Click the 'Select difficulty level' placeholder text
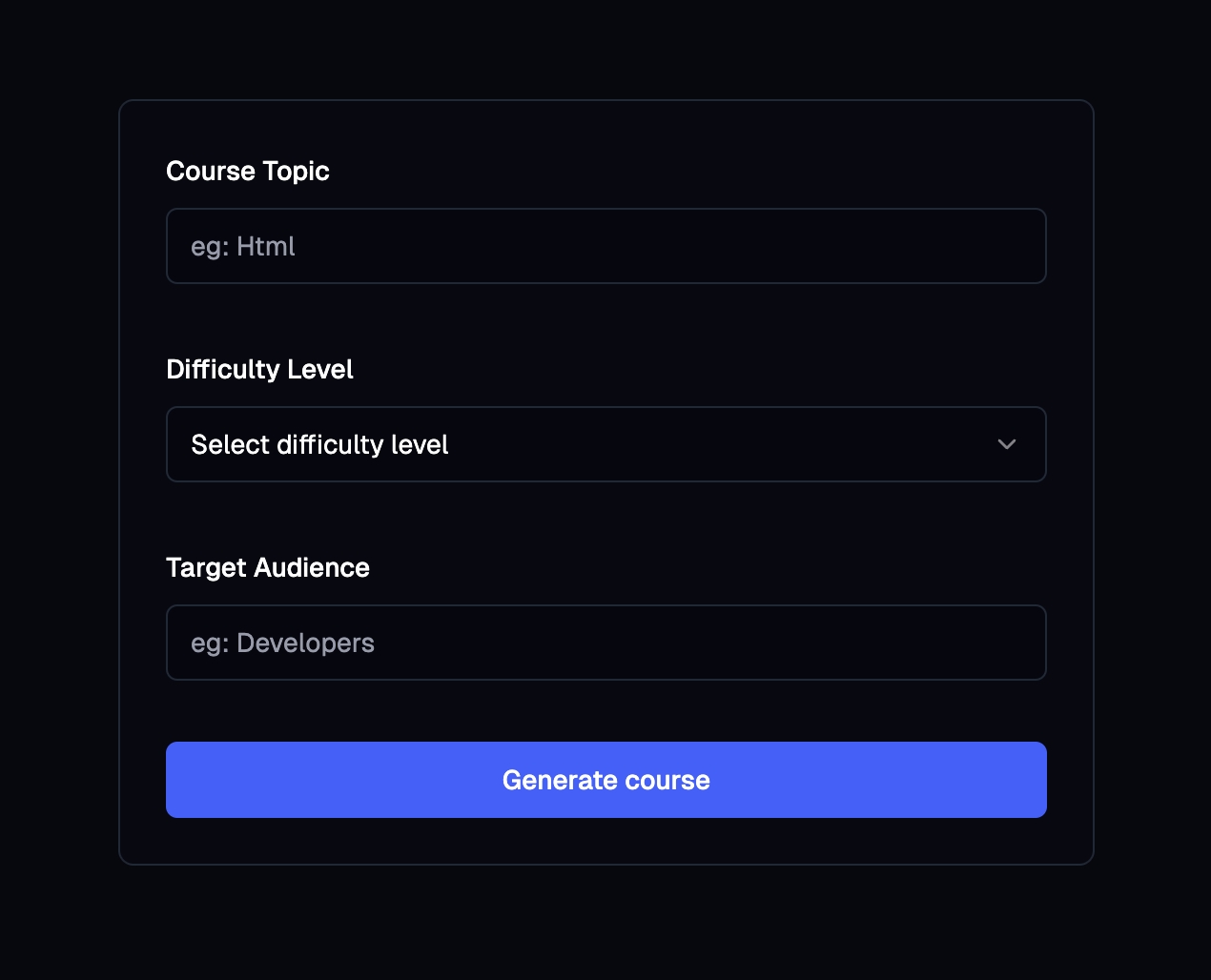 pos(319,444)
